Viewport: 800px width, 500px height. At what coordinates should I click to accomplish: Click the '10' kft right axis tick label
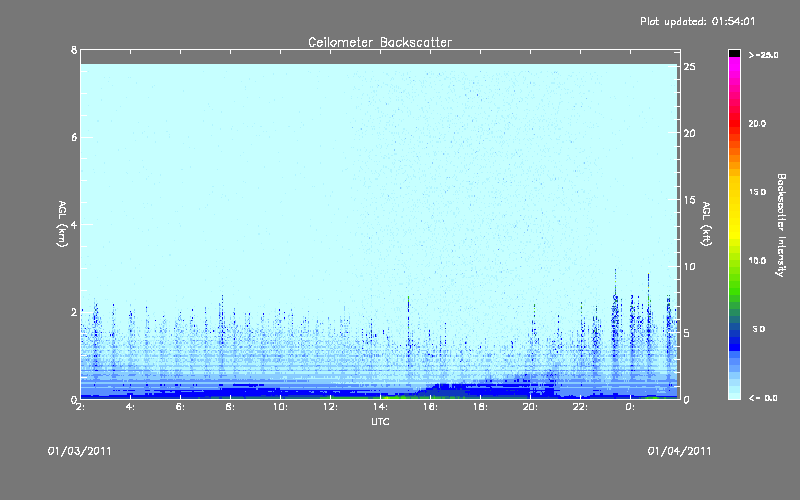point(690,266)
